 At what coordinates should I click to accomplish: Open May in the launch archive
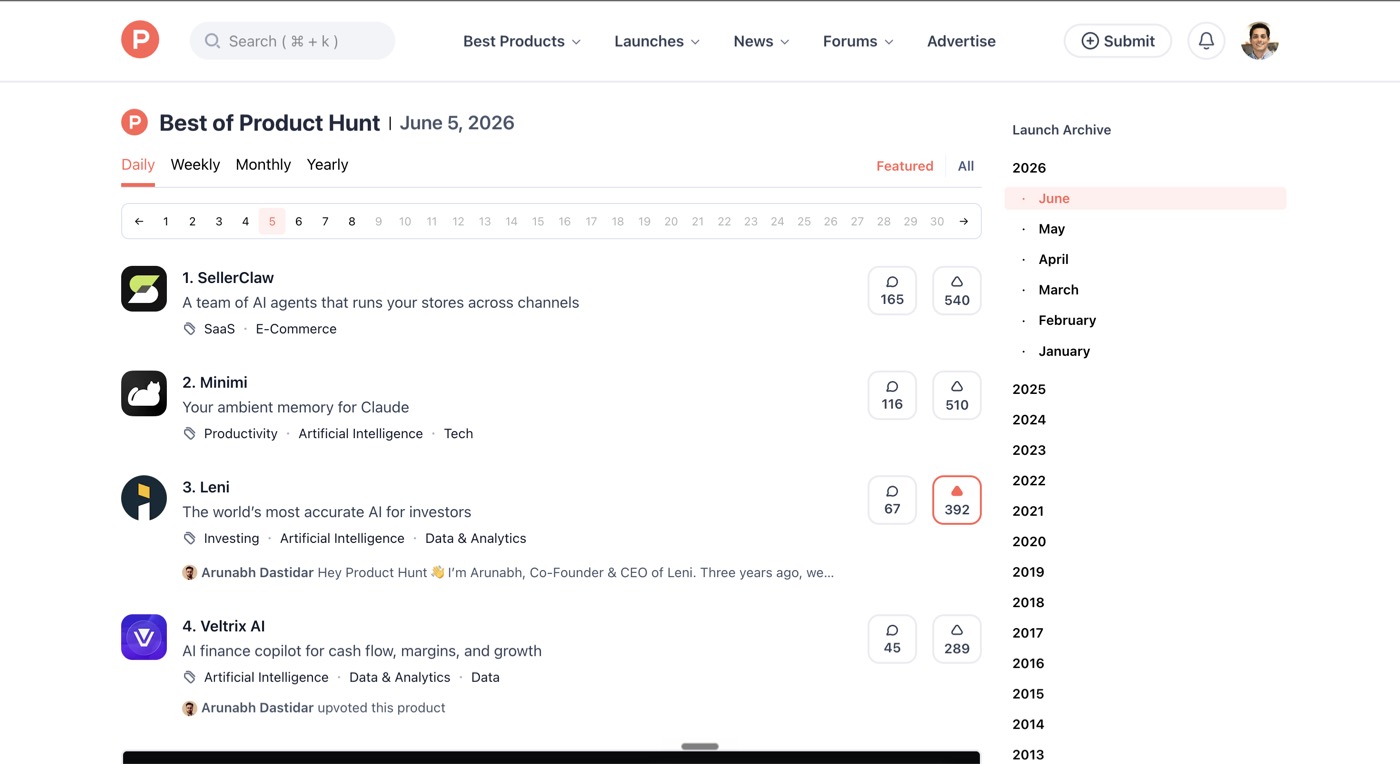tap(1051, 229)
